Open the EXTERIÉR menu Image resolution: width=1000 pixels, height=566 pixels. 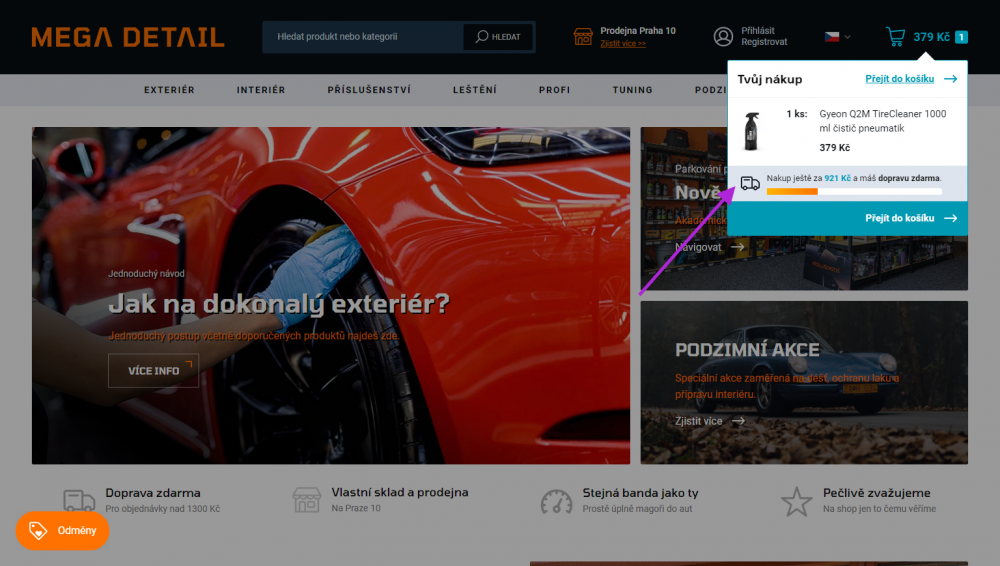pyautogui.click(x=169, y=90)
